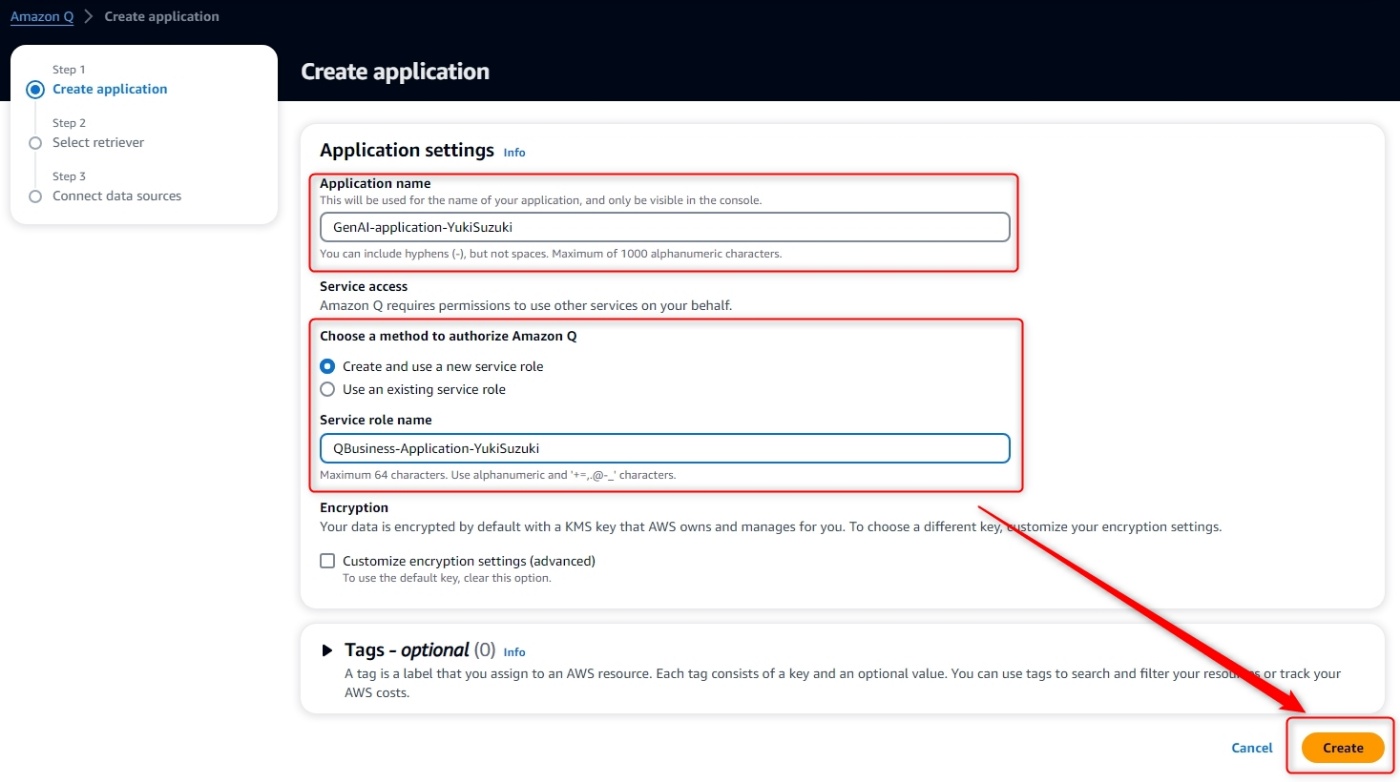Select Create and use a new service role
Image resolution: width=1400 pixels, height=782 pixels.
[x=327, y=366]
